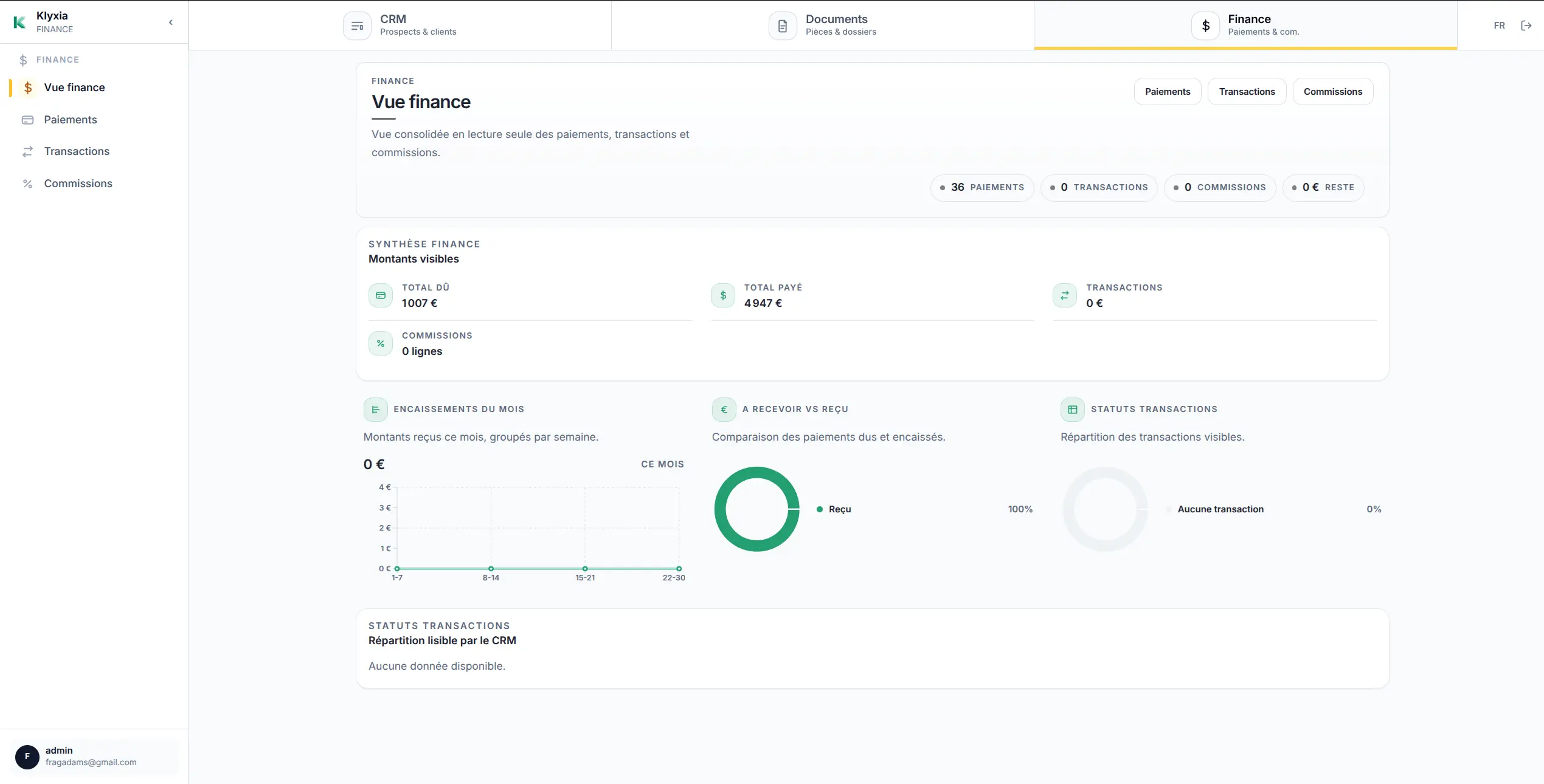
Task: Click the 100% Reçu percentage
Action: tap(1020, 509)
